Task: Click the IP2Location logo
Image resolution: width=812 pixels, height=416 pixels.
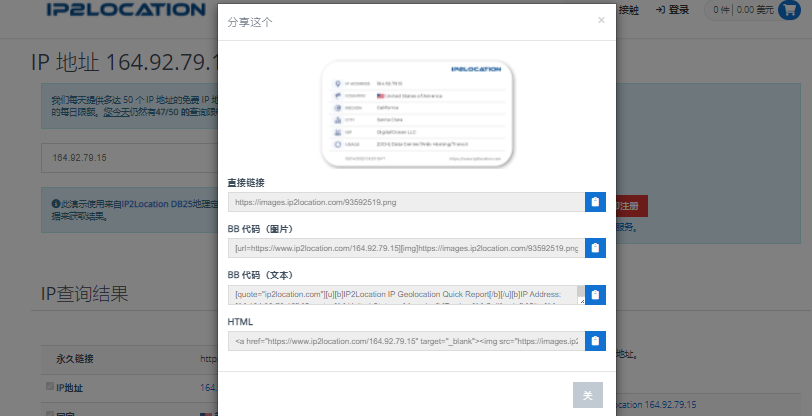Action: click(x=126, y=9)
